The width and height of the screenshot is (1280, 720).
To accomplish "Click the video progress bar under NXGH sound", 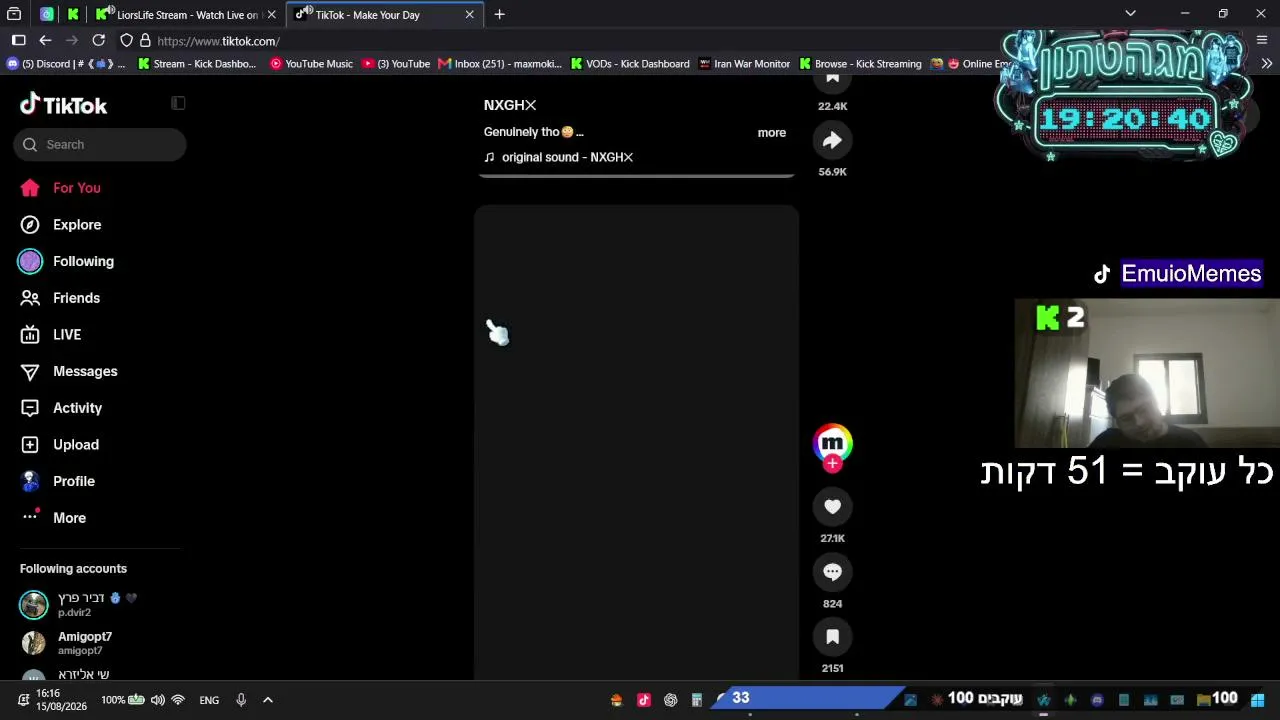I will (x=636, y=176).
